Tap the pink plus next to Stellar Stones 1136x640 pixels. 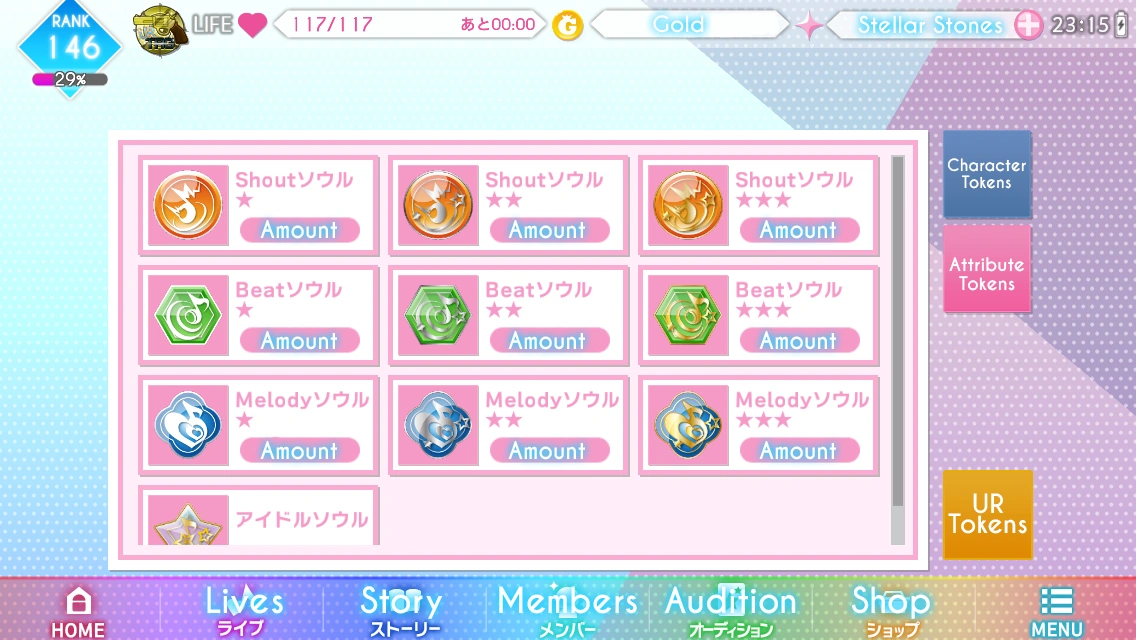1027,25
